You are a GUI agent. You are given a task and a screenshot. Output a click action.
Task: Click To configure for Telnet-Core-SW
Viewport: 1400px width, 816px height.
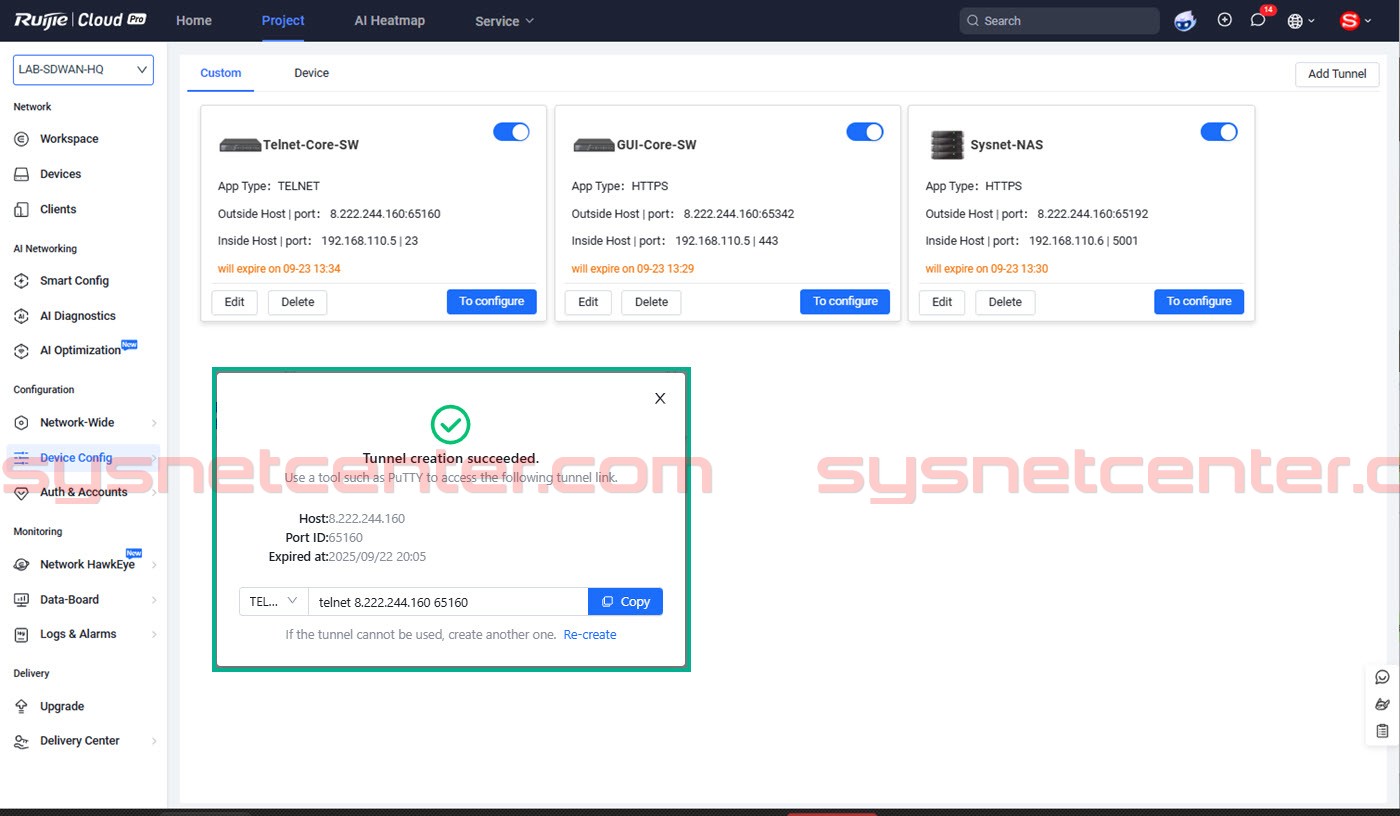pos(491,301)
